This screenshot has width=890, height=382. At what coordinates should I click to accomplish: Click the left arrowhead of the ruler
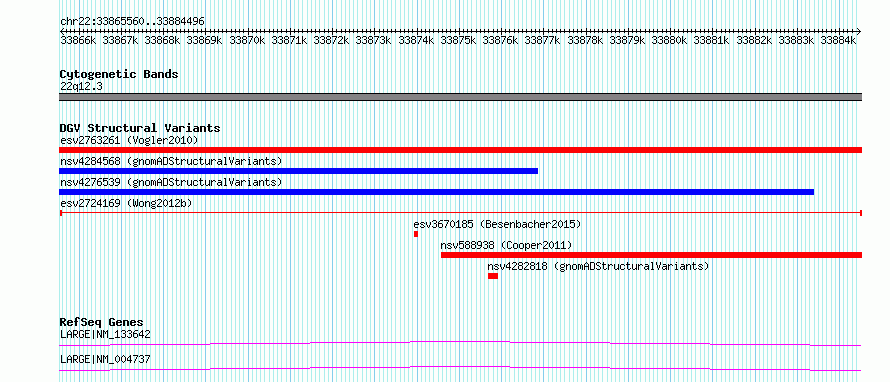tap(62, 31)
